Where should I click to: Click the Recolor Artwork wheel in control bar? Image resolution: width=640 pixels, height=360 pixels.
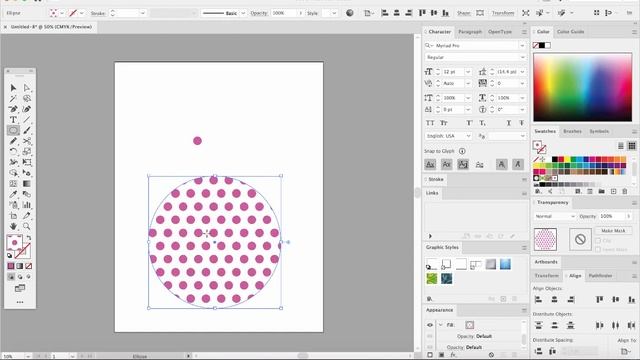349,13
